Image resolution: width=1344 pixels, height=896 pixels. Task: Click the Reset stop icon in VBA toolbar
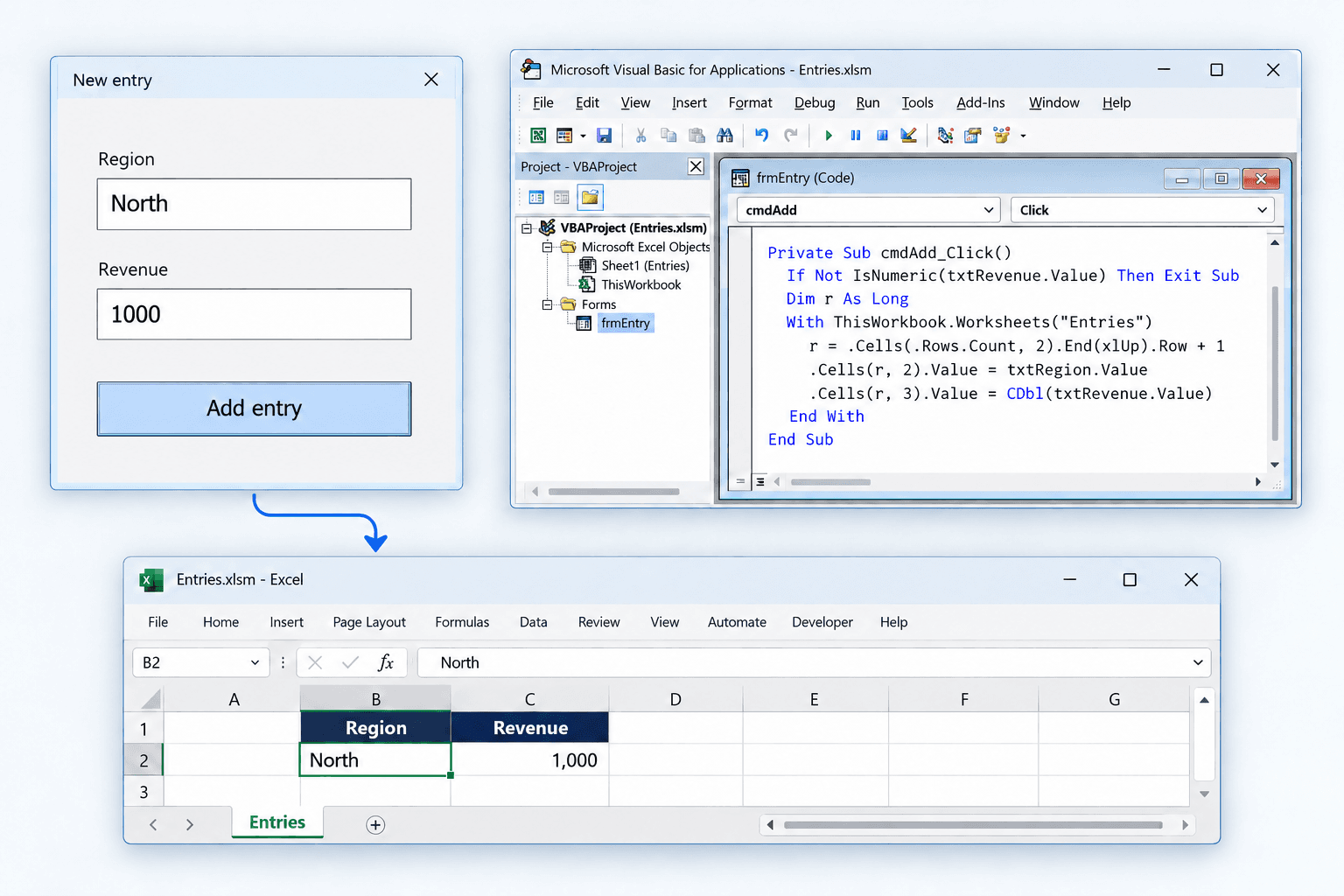[x=882, y=136]
